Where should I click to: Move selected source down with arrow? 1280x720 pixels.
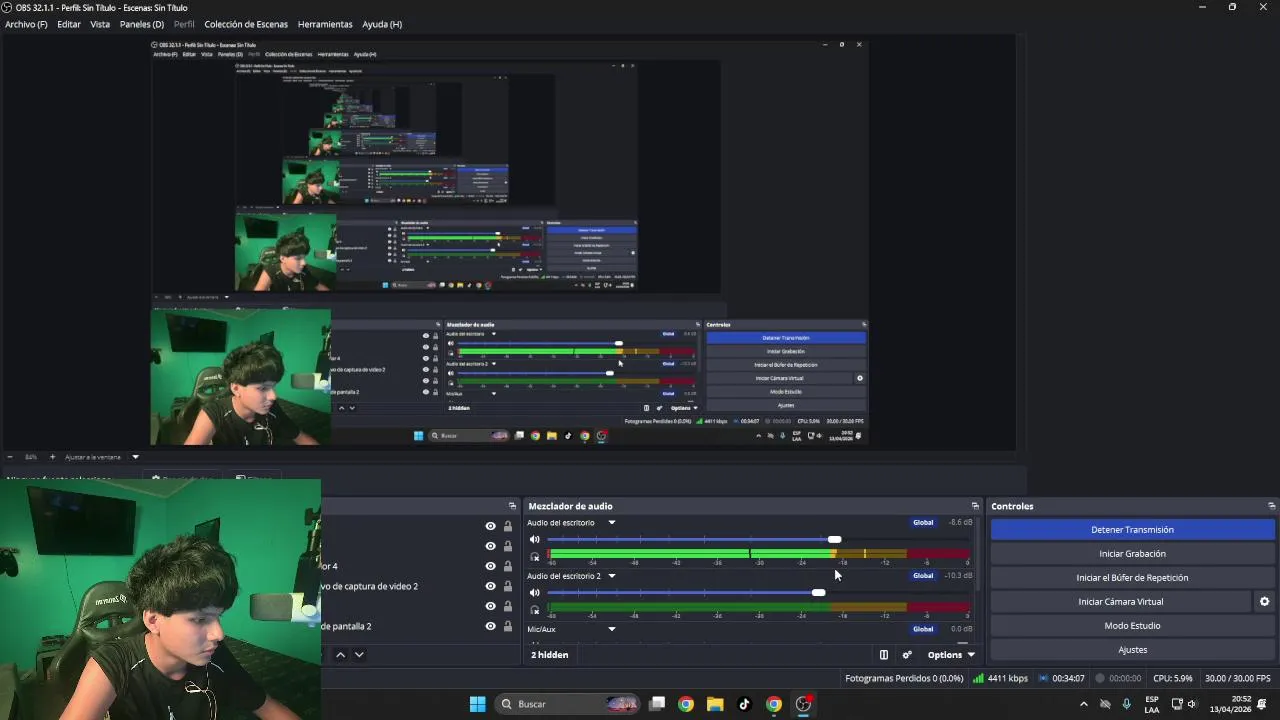pyautogui.click(x=359, y=655)
